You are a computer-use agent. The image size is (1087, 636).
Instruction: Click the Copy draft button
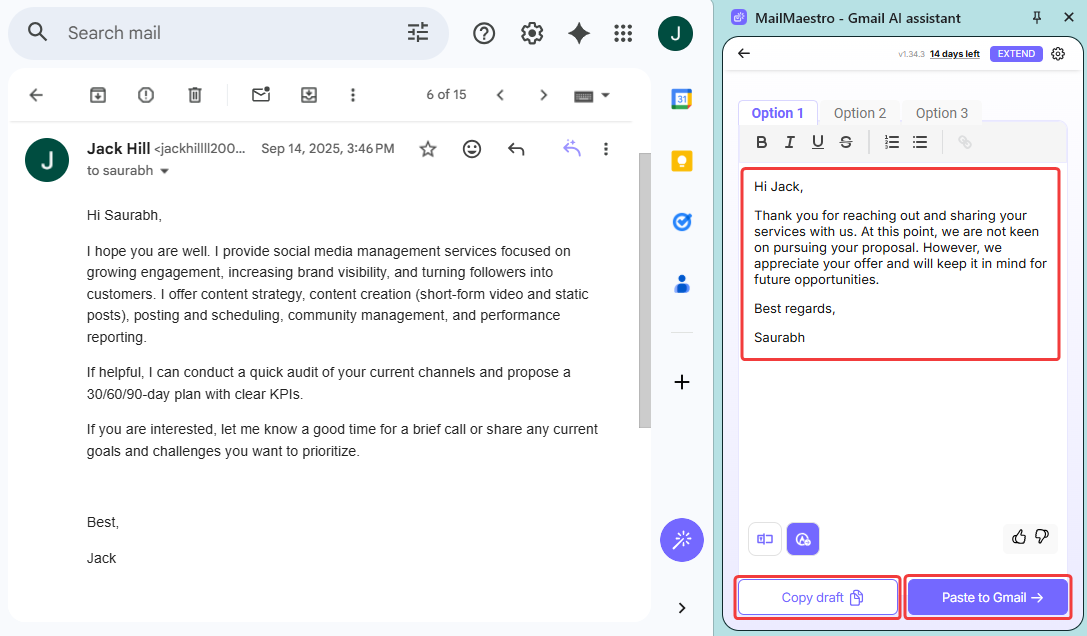(818, 597)
